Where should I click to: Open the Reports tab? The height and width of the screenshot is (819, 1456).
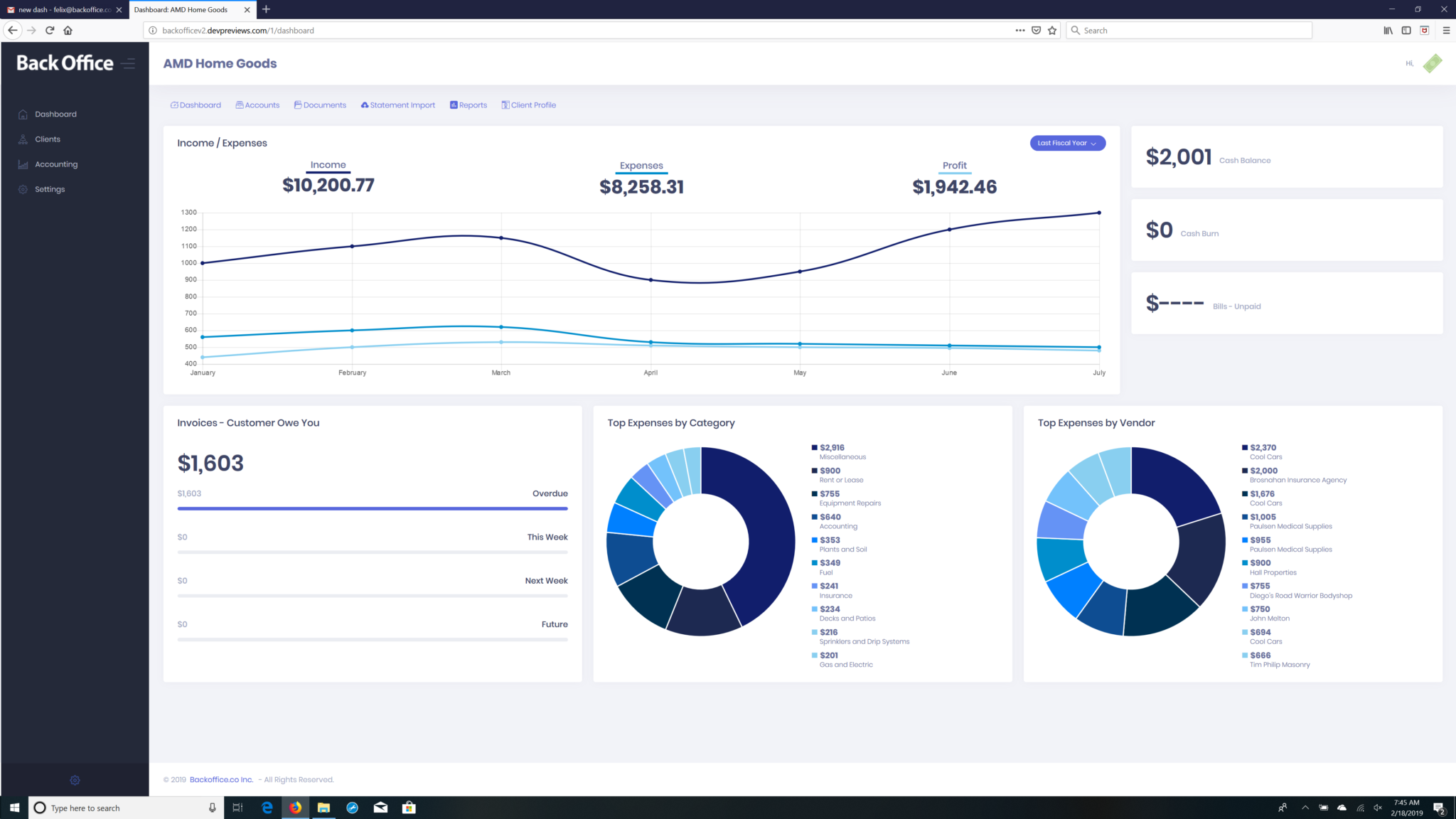(x=469, y=105)
